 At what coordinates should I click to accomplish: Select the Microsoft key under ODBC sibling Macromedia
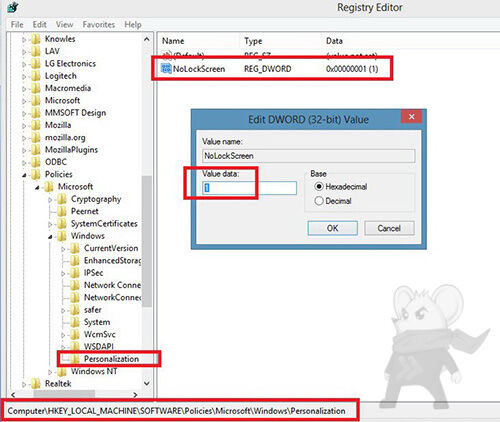(x=62, y=101)
